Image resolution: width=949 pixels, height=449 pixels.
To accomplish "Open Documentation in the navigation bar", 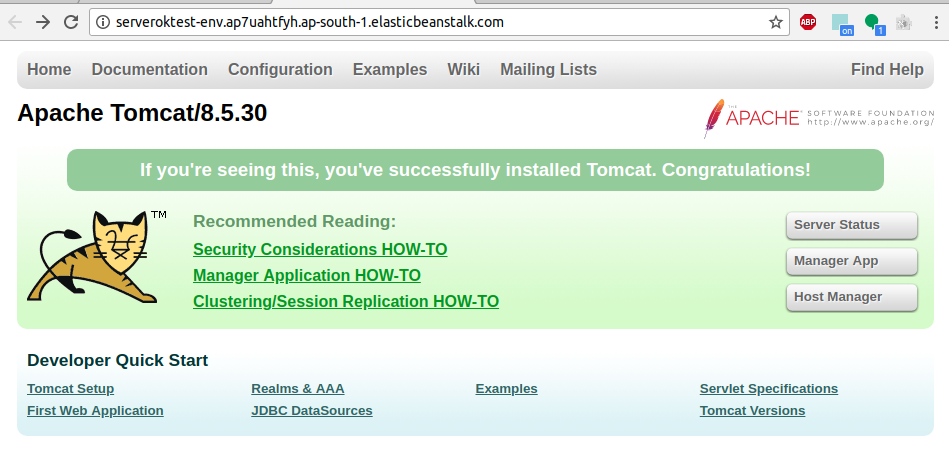I will [149, 70].
